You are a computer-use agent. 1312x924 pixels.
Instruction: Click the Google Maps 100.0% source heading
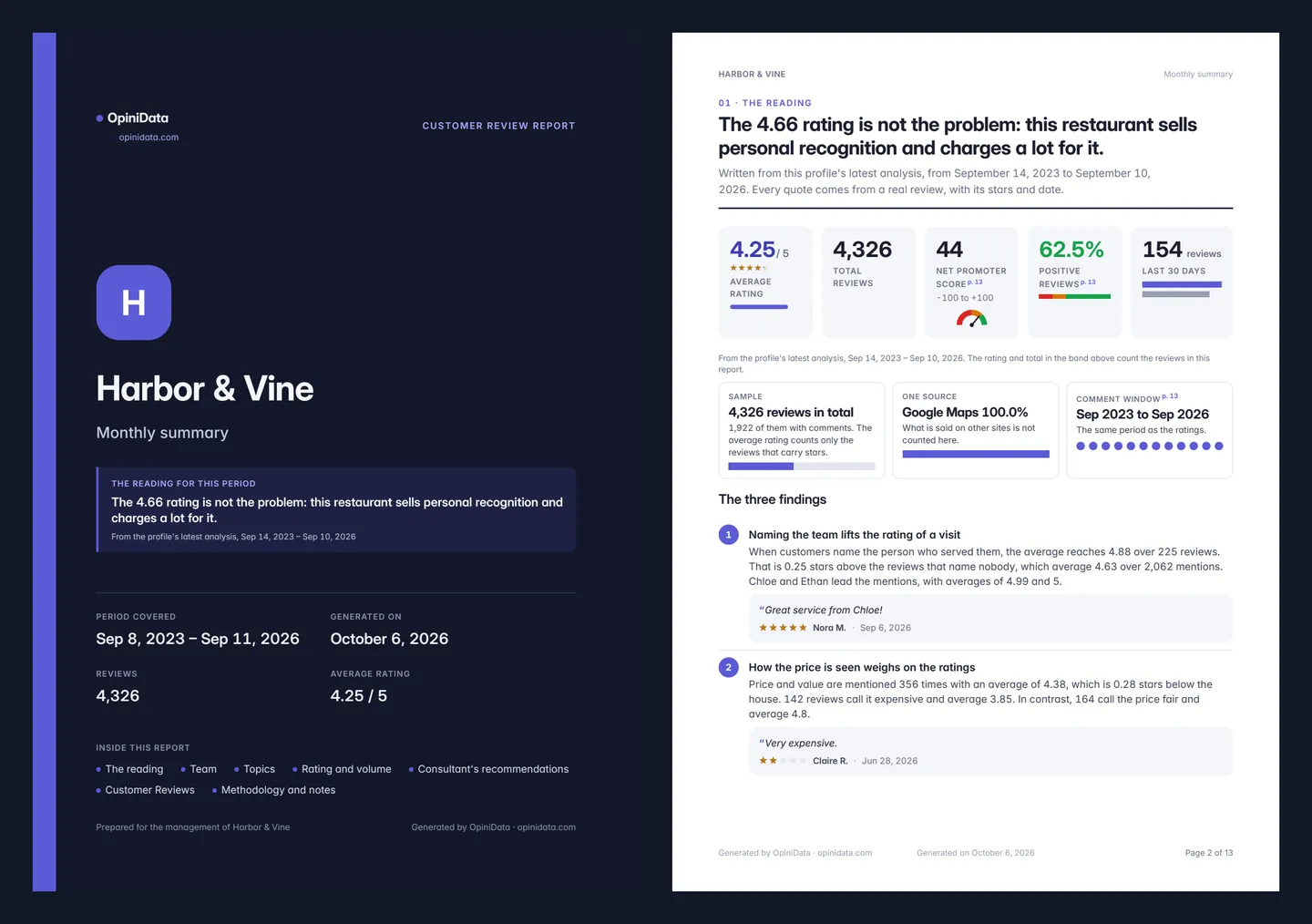(x=965, y=413)
